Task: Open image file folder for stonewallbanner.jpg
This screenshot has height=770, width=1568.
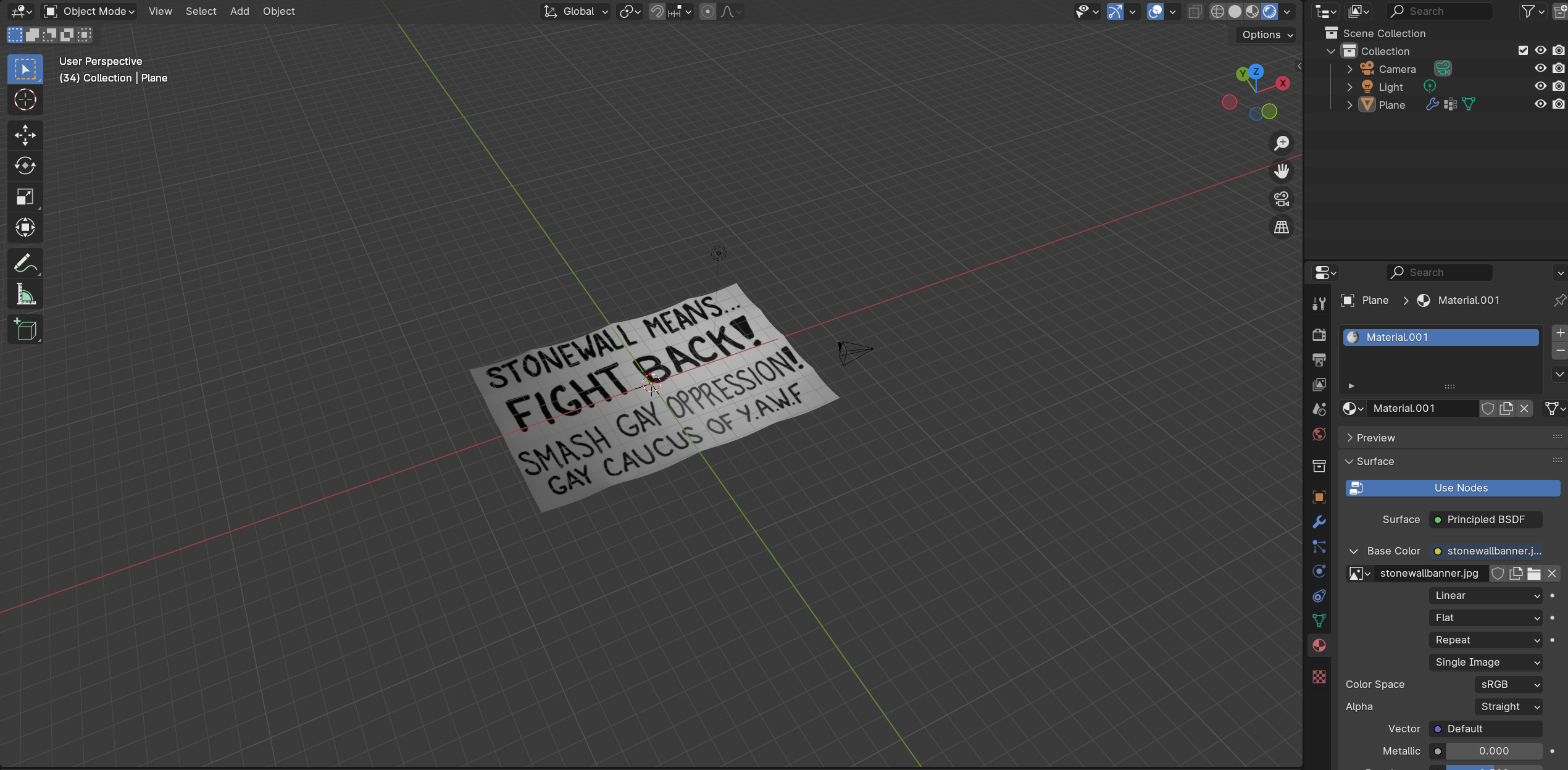Action: click(x=1534, y=574)
